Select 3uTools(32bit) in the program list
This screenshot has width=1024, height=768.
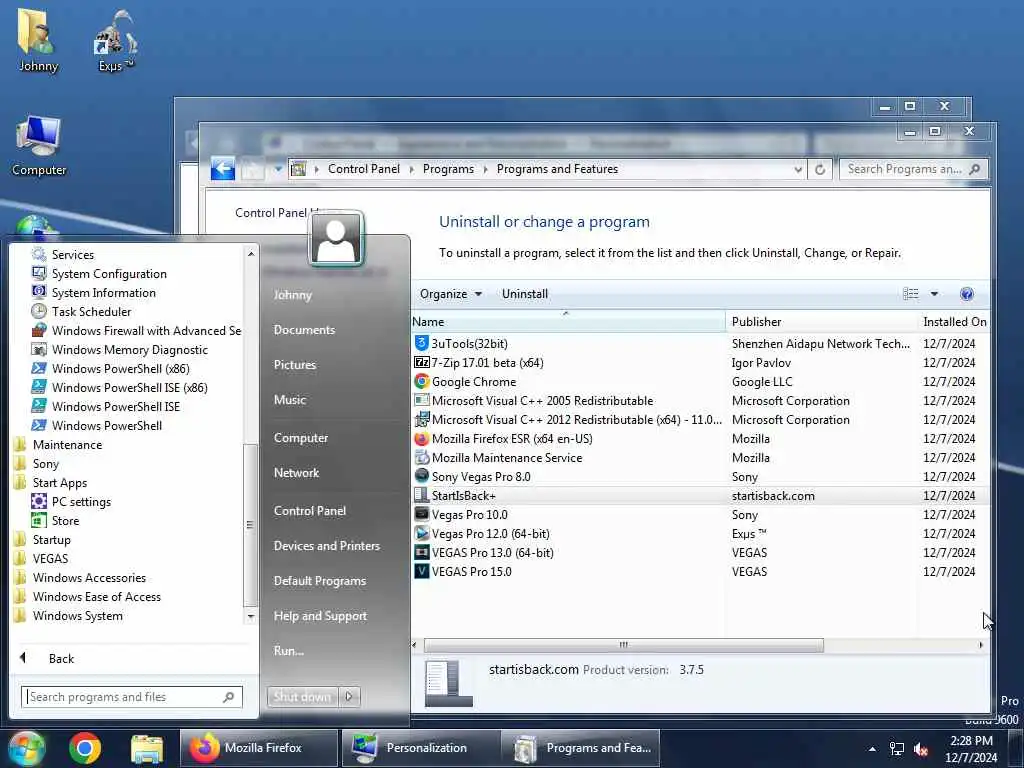701,344
